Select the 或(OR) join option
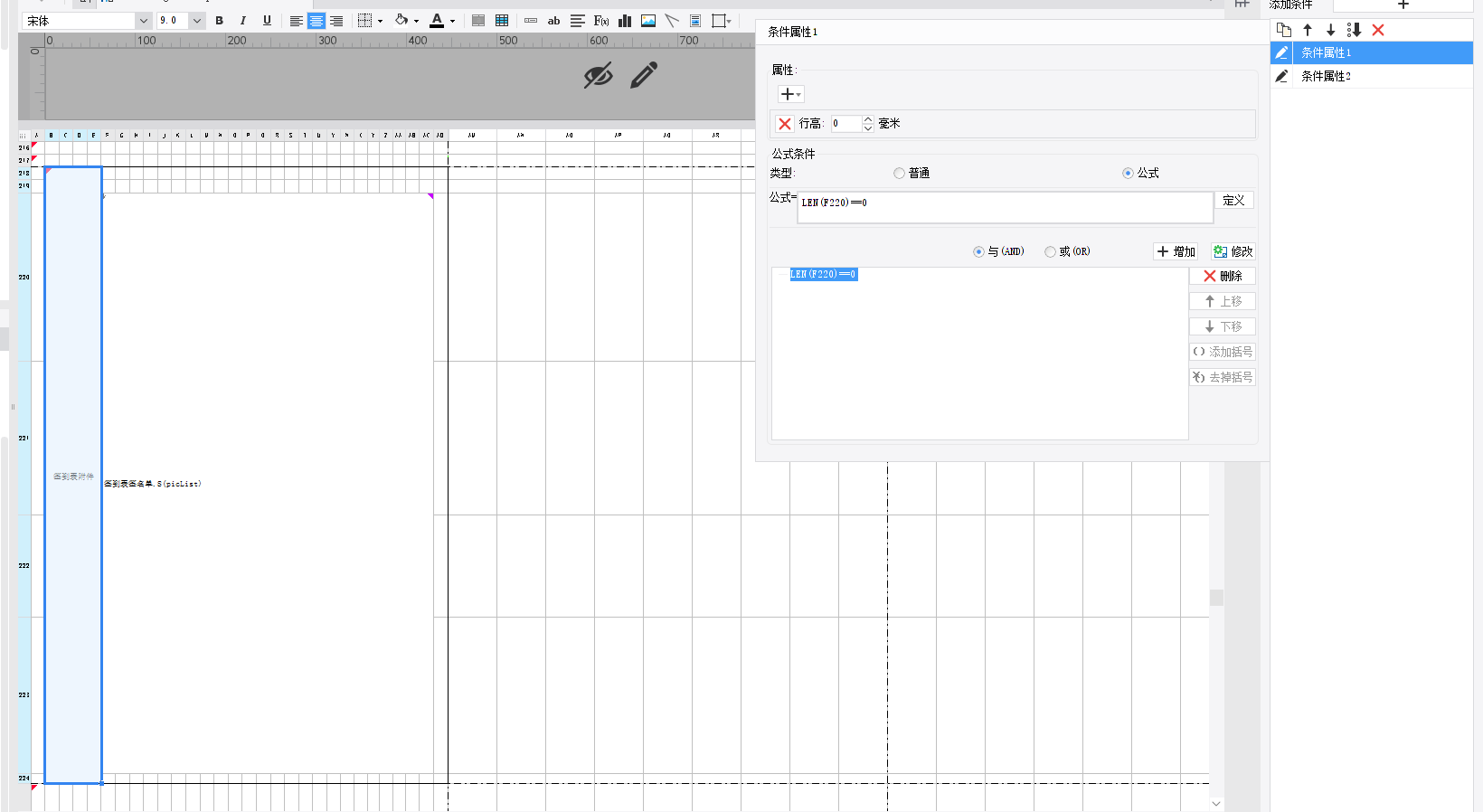 pyautogui.click(x=1067, y=251)
